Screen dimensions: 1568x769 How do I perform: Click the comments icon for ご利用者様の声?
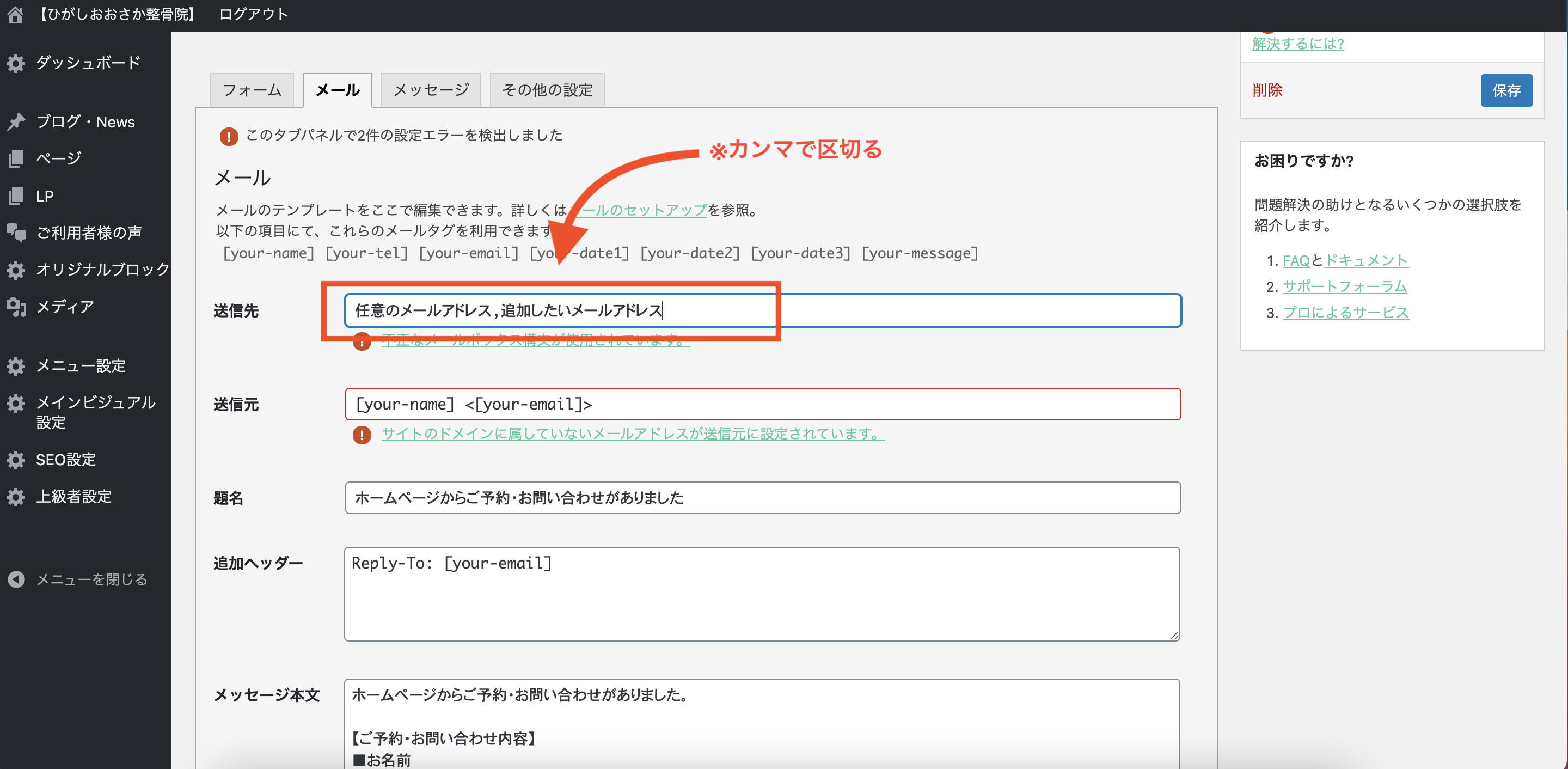pos(16,233)
